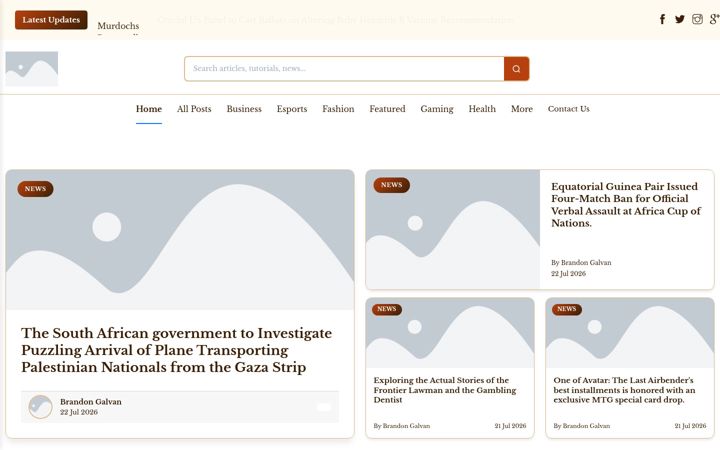Click the NEWS badge on the South African article

pyautogui.click(x=35, y=189)
